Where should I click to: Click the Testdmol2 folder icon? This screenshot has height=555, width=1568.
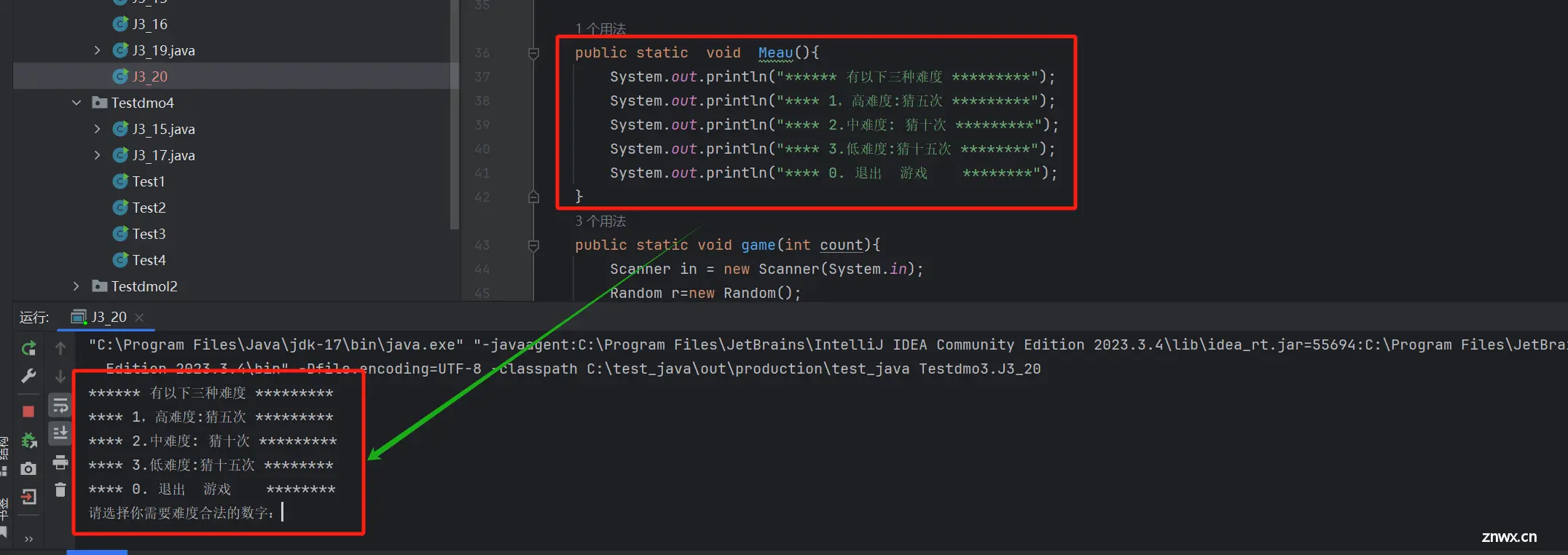[100, 286]
